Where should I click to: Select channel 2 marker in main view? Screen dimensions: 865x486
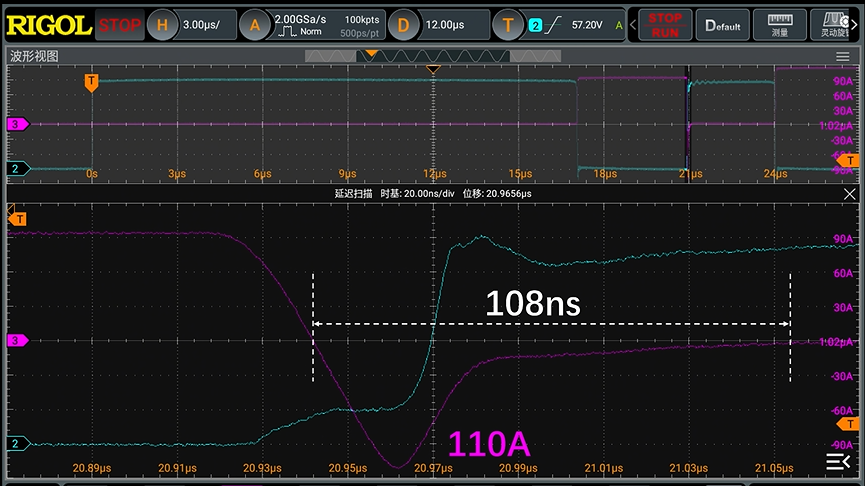point(18,168)
